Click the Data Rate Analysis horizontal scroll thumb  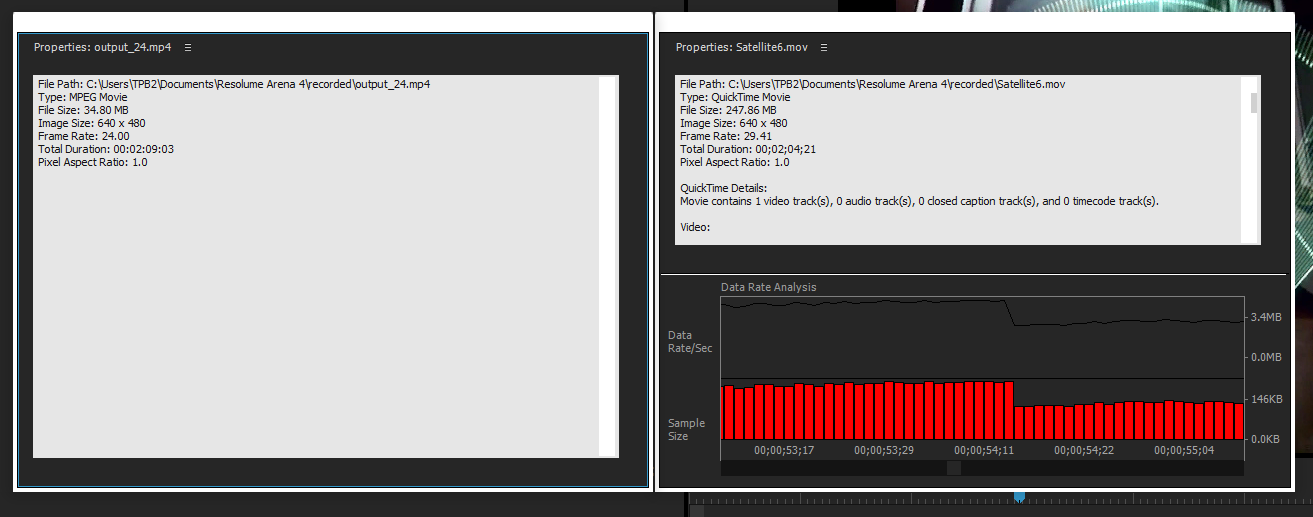pyautogui.click(x=953, y=468)
